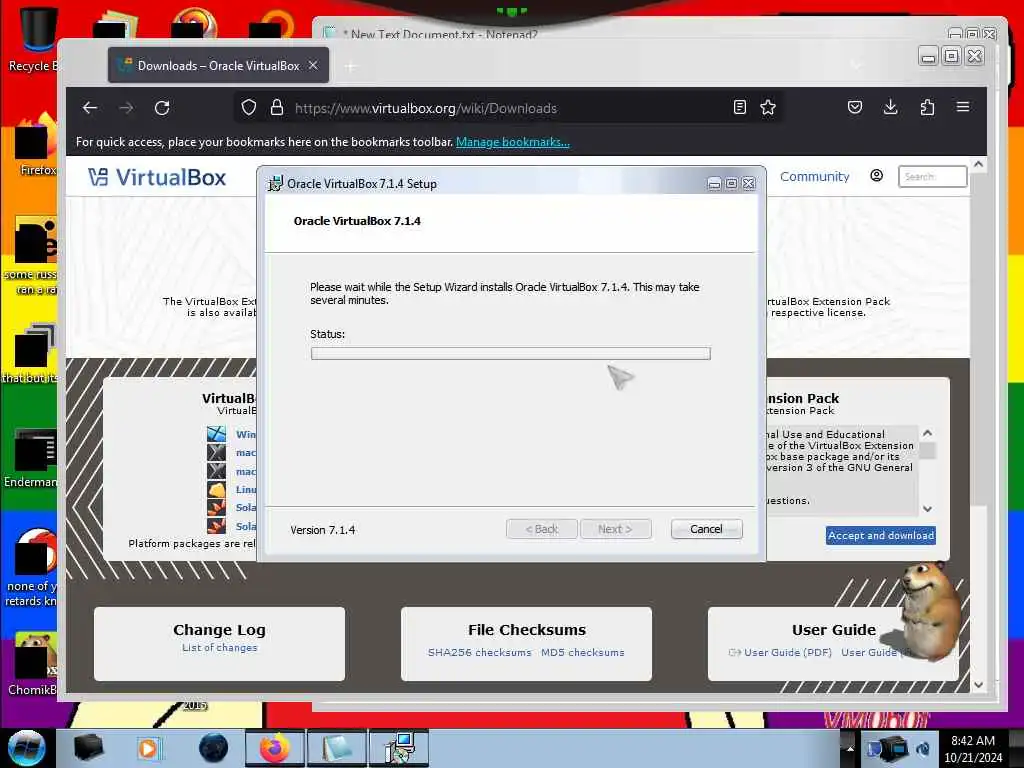Open the MD5 checksums link
The width and height of the screenshot is (1024, 768).
point(583,652)
